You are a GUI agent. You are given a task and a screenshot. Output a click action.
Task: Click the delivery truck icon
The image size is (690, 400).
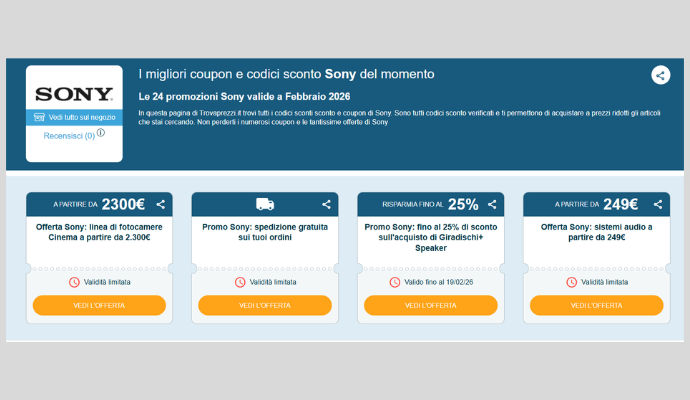(x=265, y=204)
